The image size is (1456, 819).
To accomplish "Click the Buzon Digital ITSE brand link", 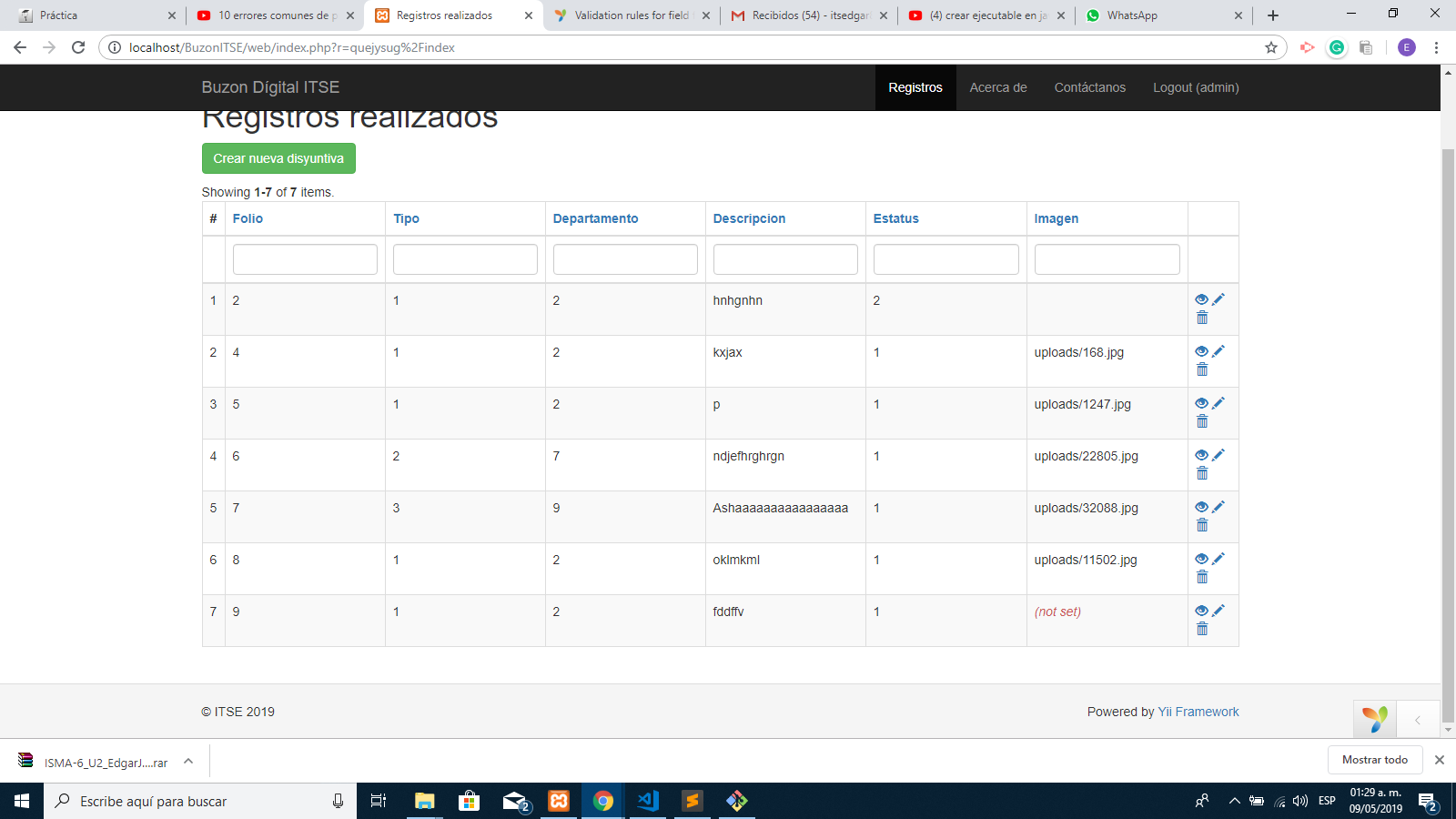I will pyautogui.click(x=270, y=87).
